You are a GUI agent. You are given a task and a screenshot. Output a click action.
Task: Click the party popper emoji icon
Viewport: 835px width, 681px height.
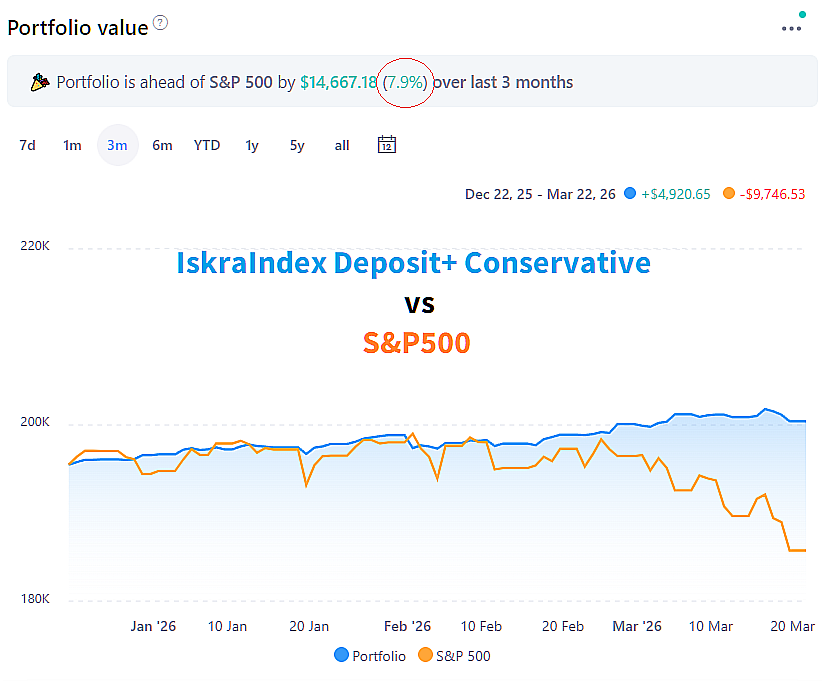click(x=40, y=82)
